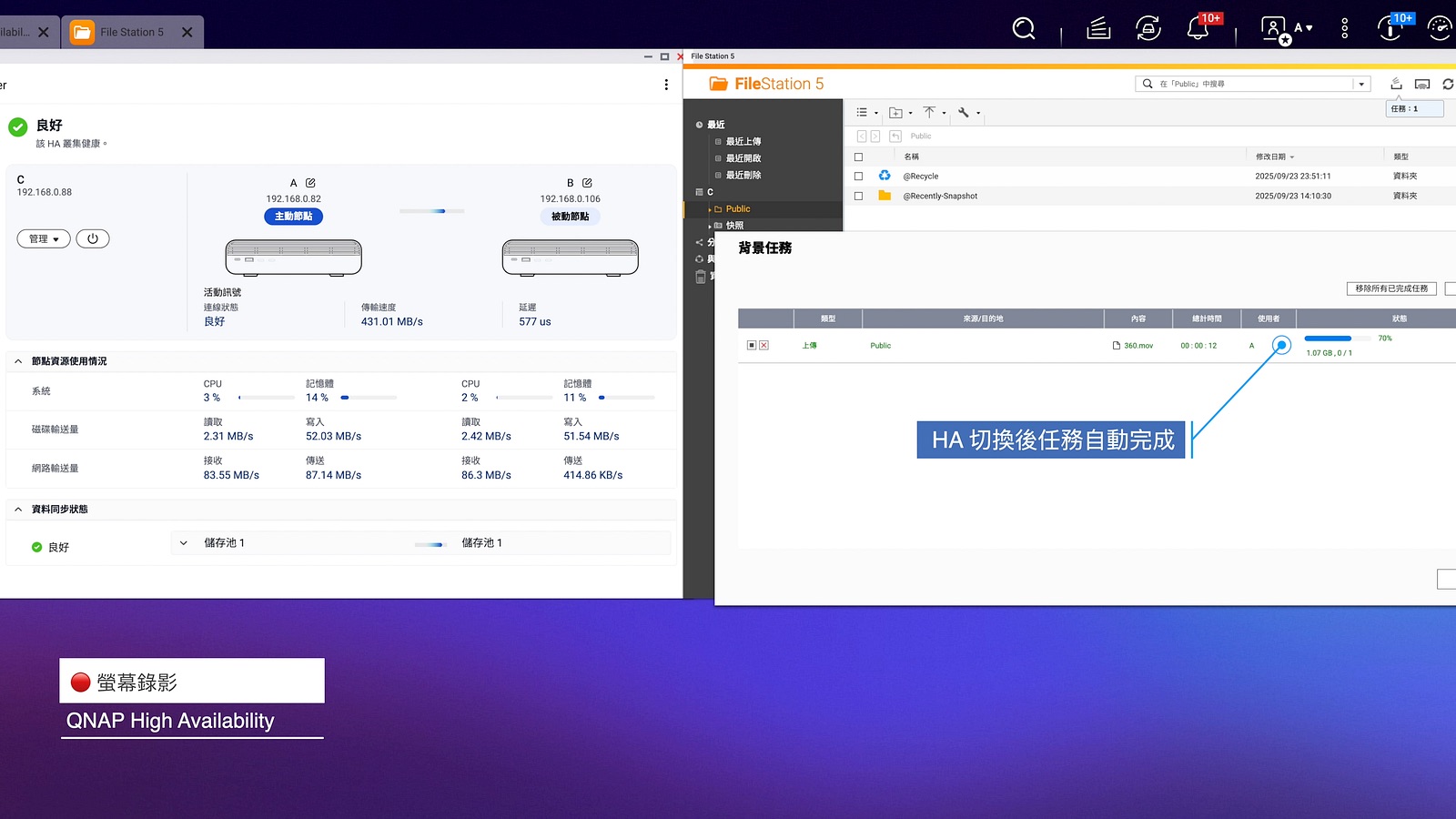The image size is (1456, 819).
Task: Click the 移除所有已完成任務 button
Action: coord(1390,288)
